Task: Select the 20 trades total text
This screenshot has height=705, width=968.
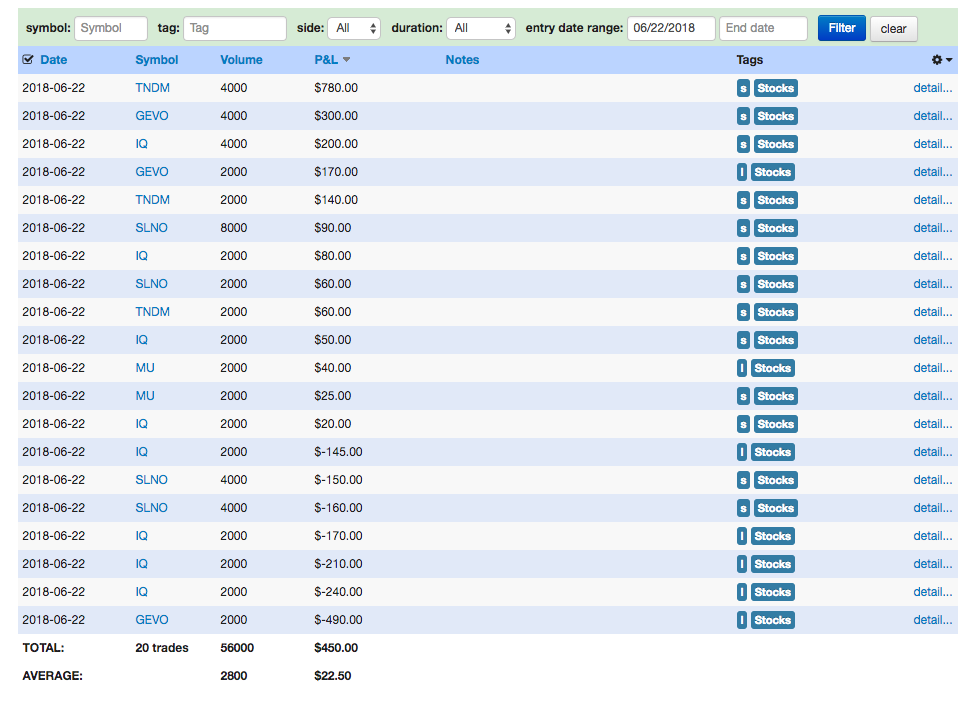Action: (162, 648)
